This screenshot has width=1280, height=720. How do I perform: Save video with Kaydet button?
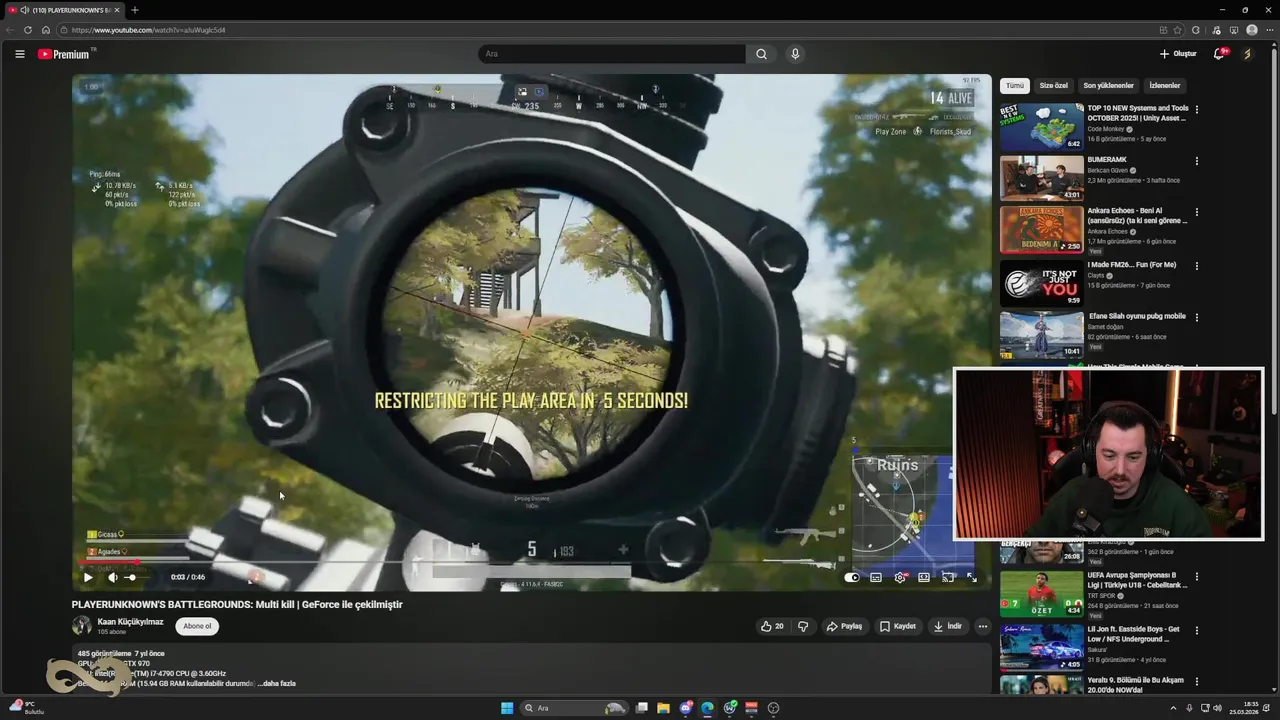click(x=898, y=626)
